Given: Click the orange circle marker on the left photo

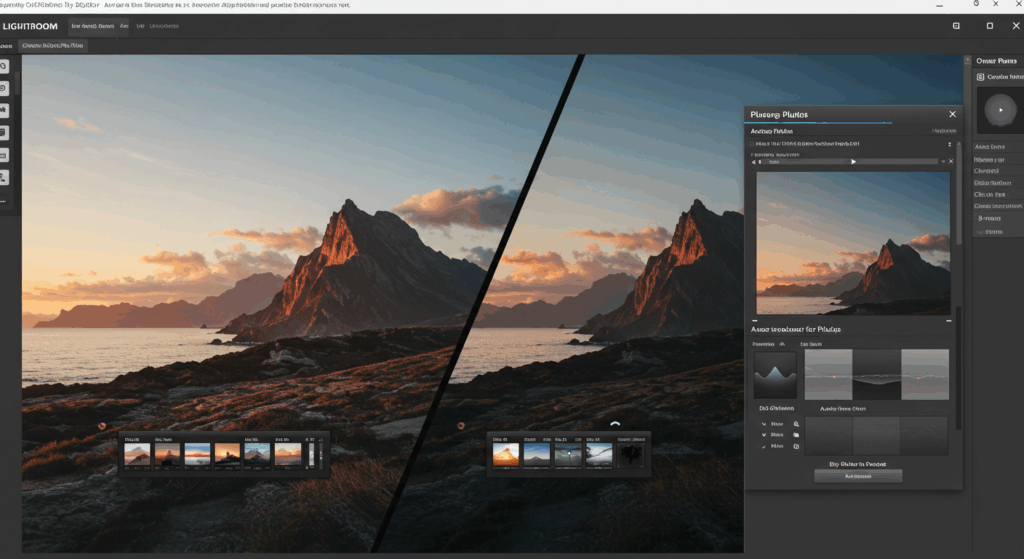Looking at the screenshot, I should tap(102, 426).
